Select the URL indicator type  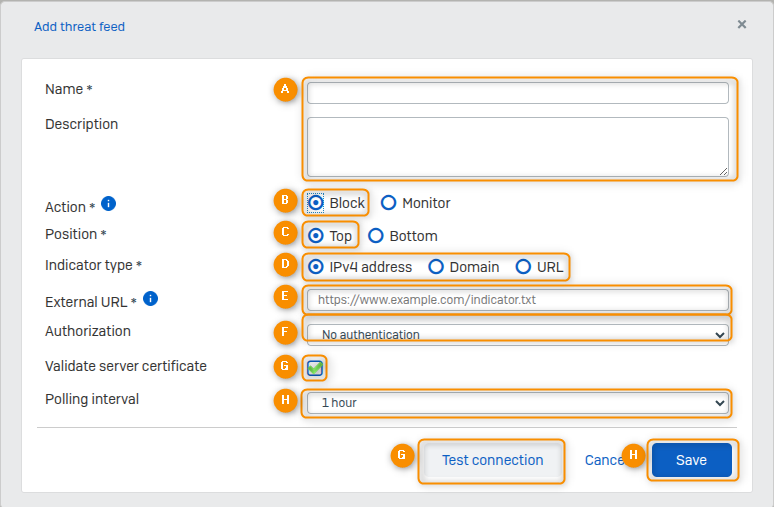524,267
